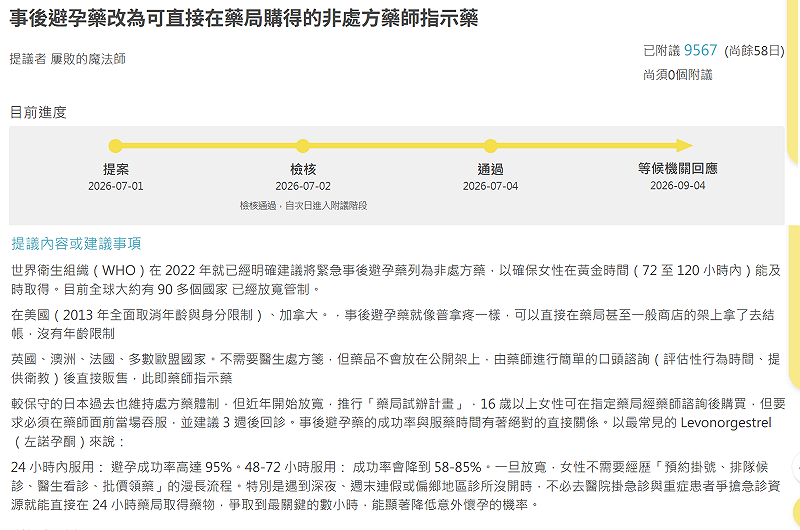Click the note 檢核通過,自次日進入附議階段
This screenshot has height=530, width=800.
[x=304, y=206]
